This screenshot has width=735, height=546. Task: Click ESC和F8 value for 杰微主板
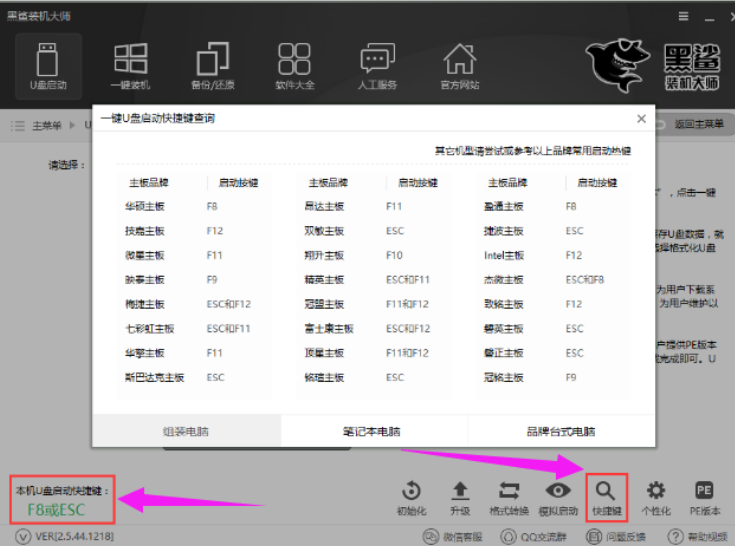pyautogui.click(x=585, y=280)
